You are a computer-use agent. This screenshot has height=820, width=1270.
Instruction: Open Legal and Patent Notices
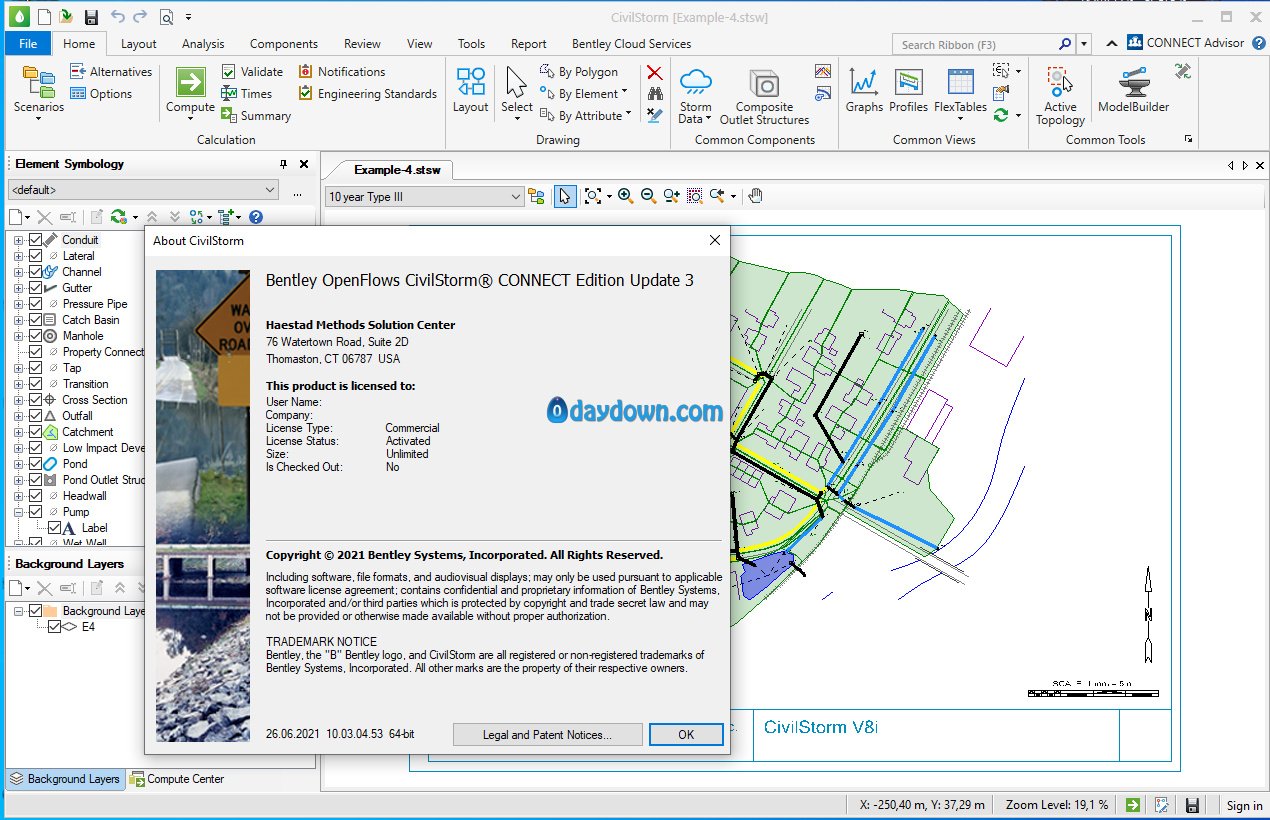pyautogui.click(x=547, y=735)
